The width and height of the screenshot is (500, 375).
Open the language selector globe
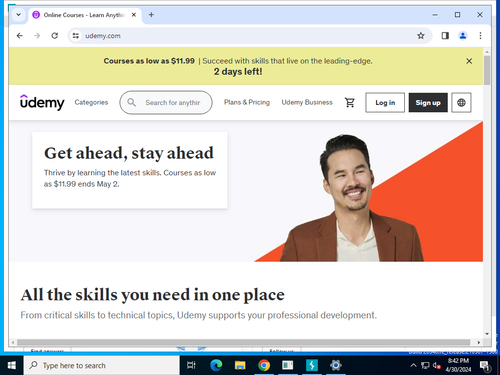pyautogui.click(x=461, y=103)
